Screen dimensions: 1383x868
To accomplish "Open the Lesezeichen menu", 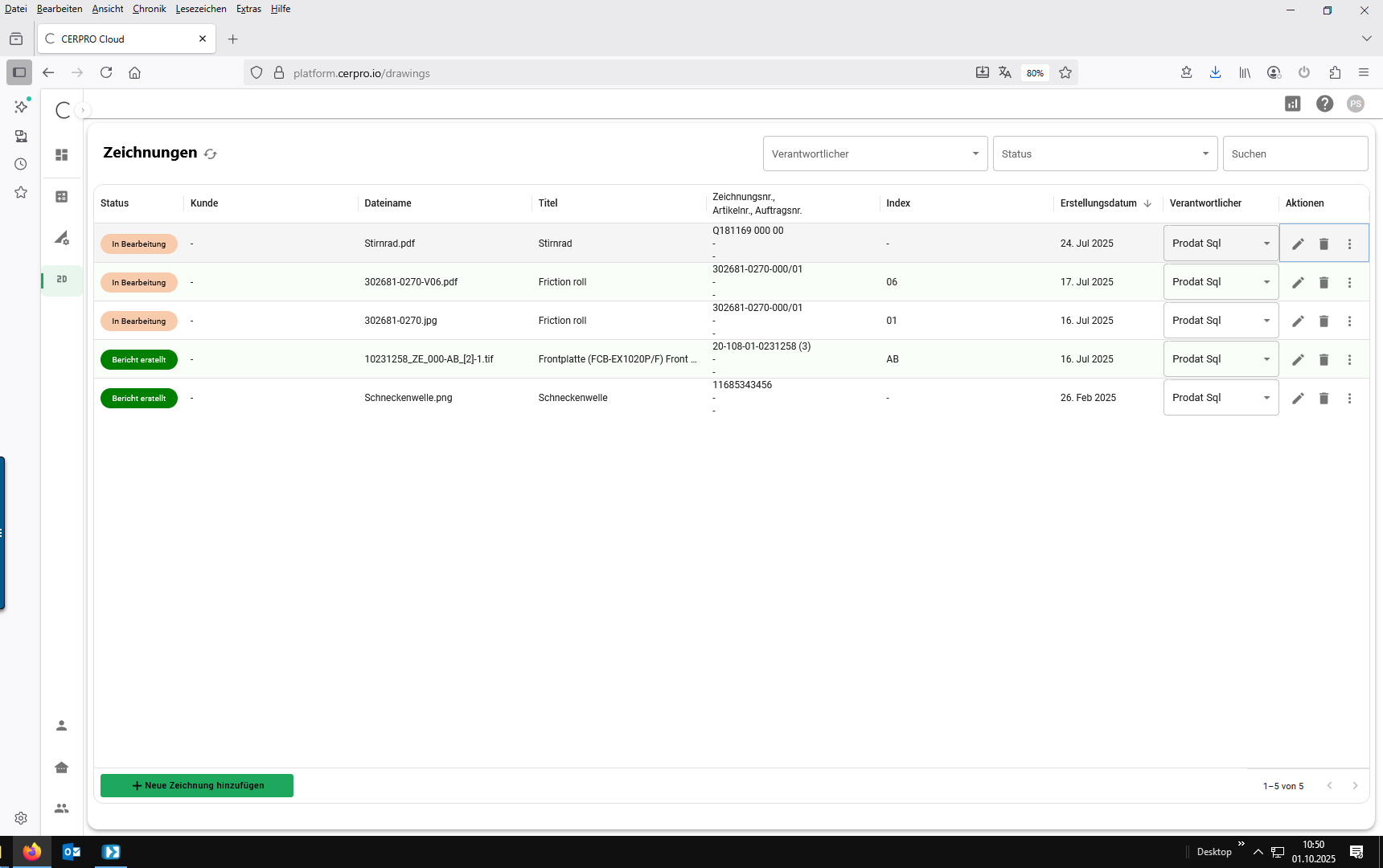I will 201,9.
